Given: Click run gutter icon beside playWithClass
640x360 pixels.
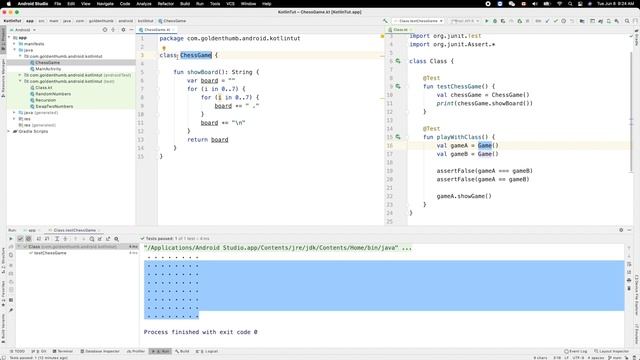Looking at the screenshot, I should point(398,137).
